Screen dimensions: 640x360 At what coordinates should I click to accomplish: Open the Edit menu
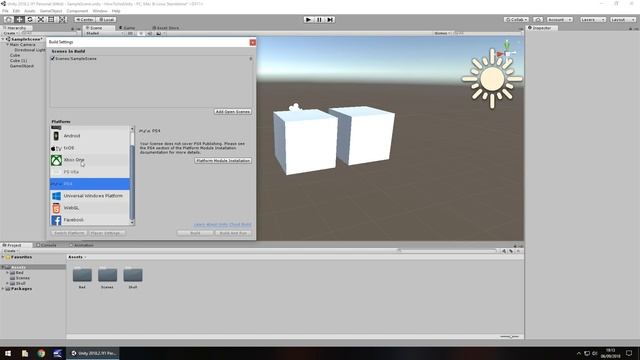[16, 11]
